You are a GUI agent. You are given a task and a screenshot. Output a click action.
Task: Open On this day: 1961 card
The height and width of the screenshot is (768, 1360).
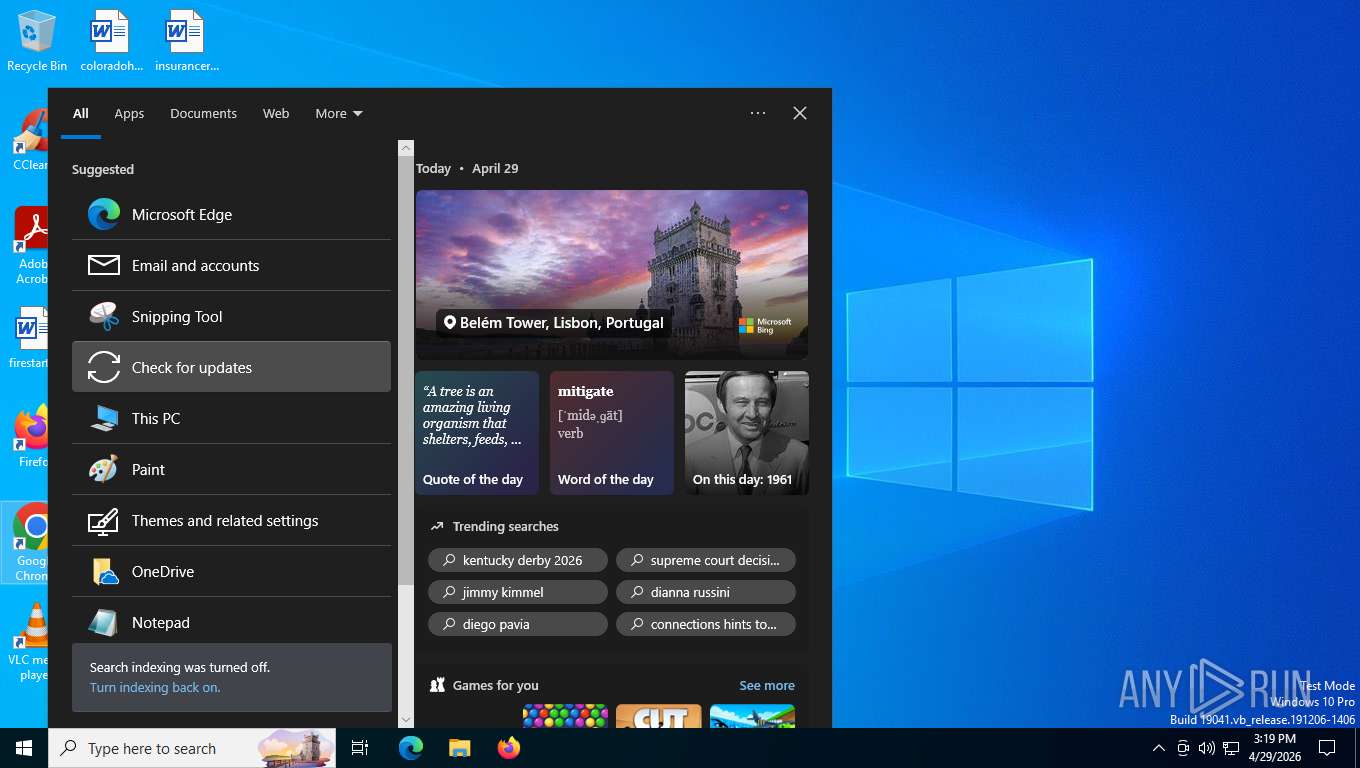[x=747, y=433]
